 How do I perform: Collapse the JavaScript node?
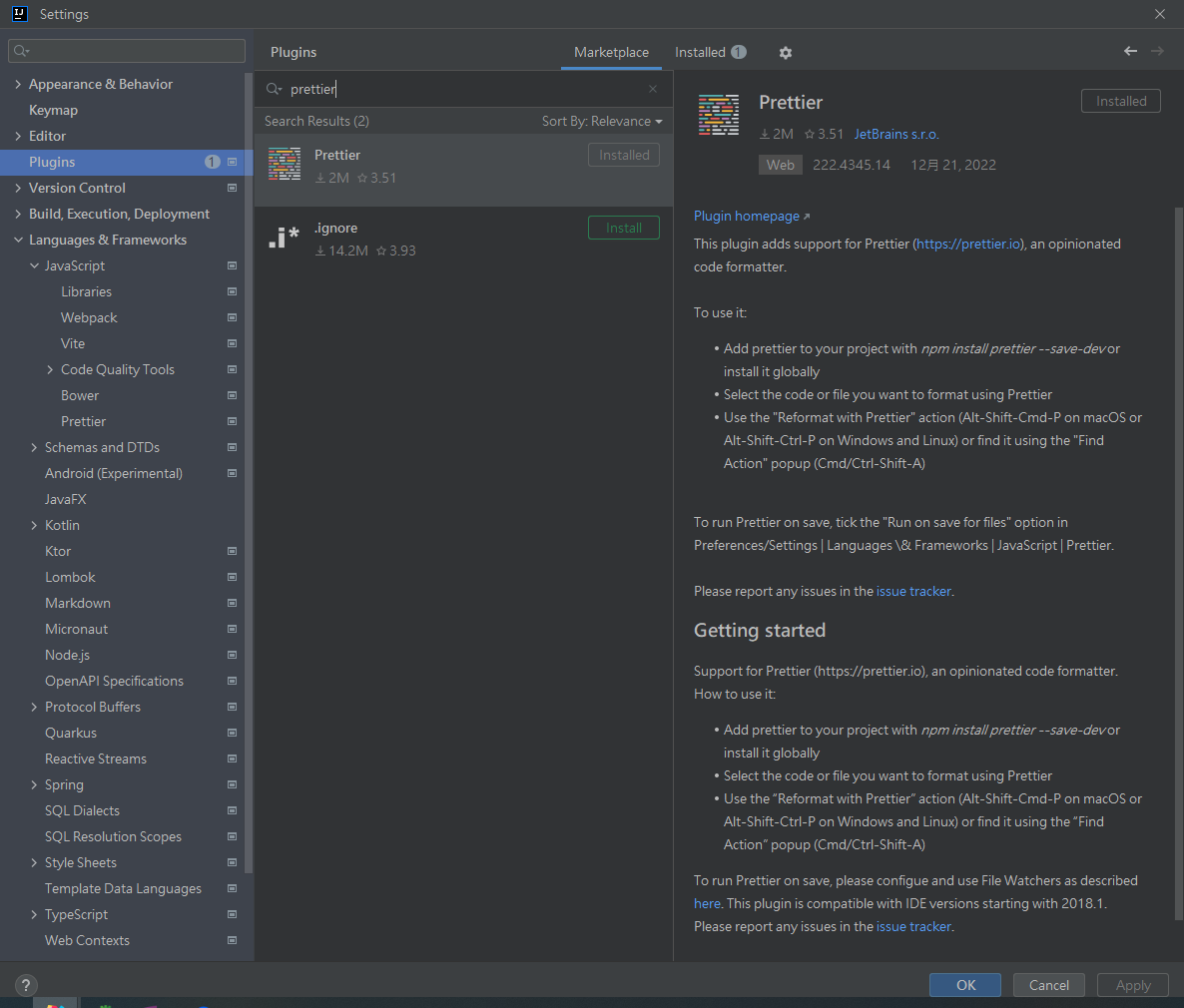[x=34, y=265]
